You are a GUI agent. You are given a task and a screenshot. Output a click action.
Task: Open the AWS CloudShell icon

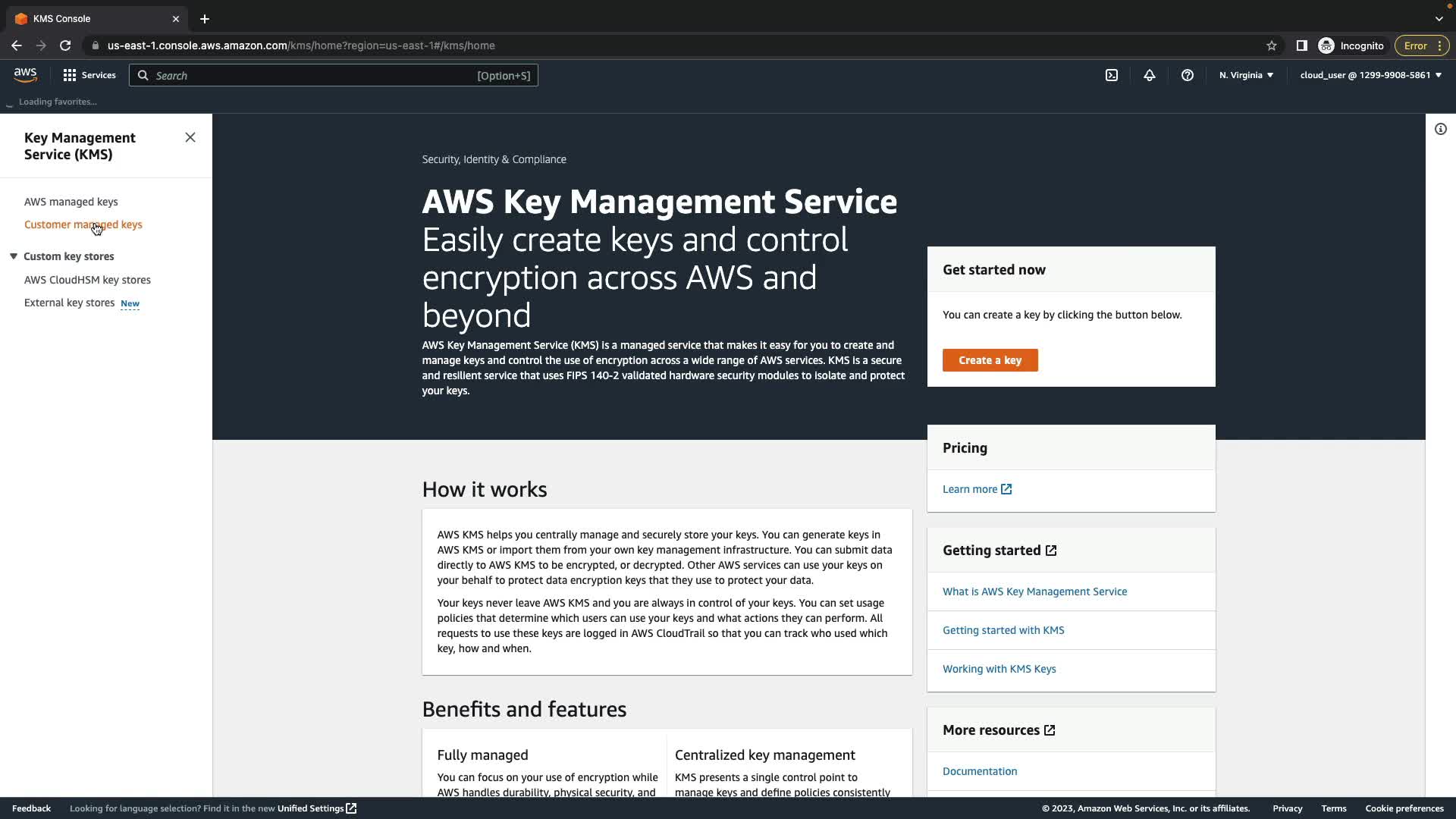[x=1111, y=75]
